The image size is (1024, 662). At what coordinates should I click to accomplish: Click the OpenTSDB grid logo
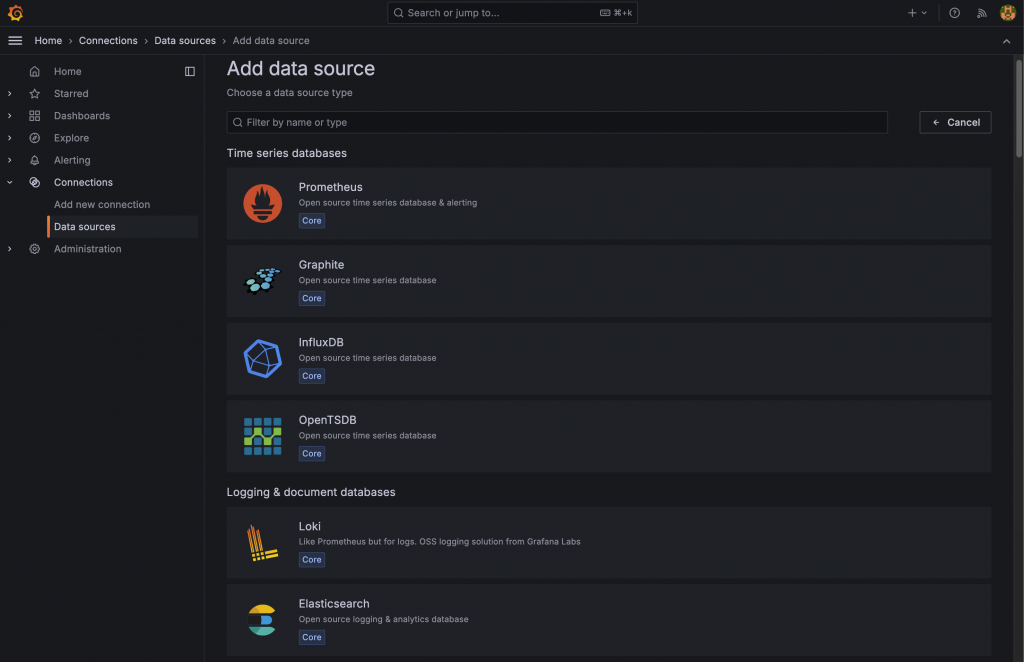click(x=263, y=436)
